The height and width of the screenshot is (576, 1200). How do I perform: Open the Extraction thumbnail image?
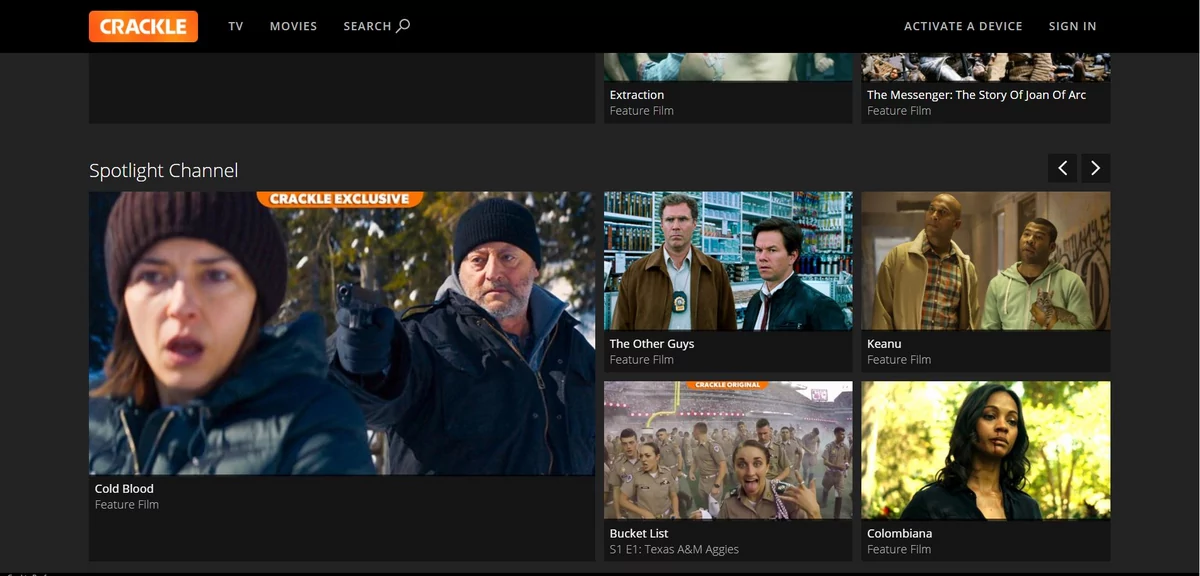coord(728,67)
